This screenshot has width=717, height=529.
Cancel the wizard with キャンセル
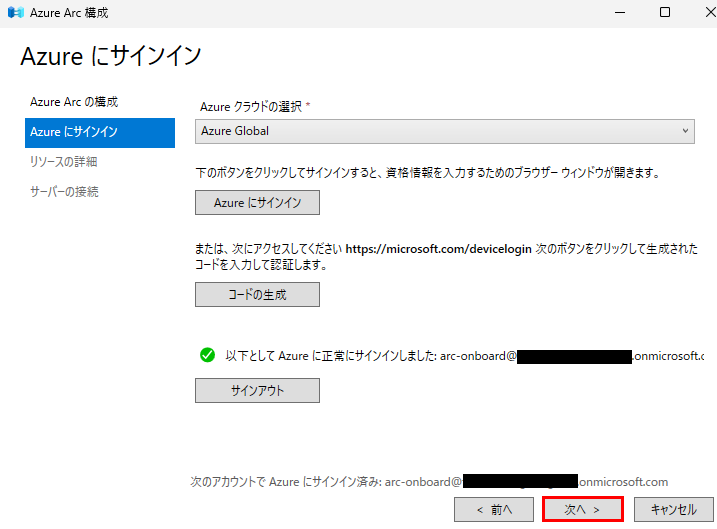(x=674, y=509)
